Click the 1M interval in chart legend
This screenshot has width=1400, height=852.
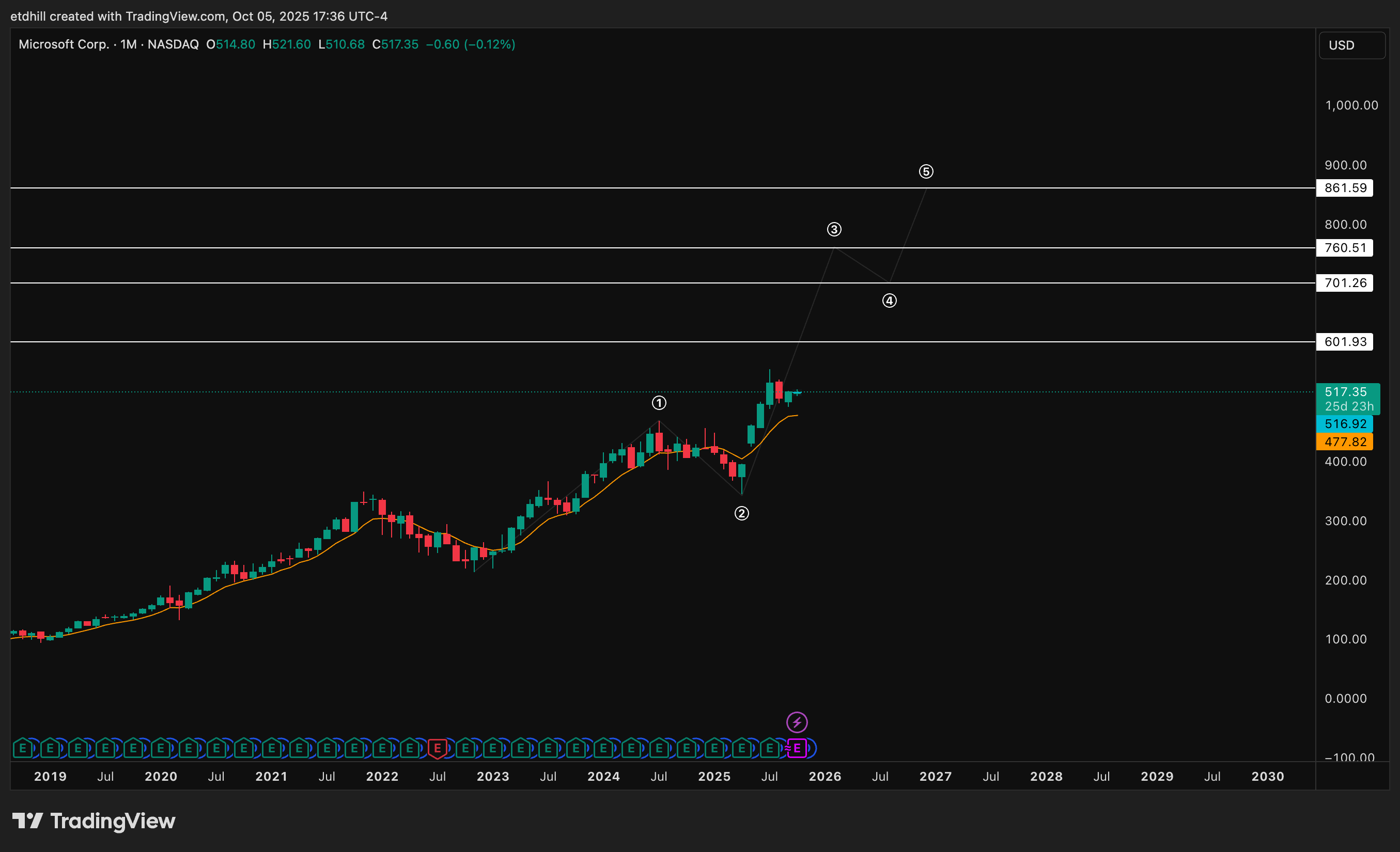tap(129, 44)
